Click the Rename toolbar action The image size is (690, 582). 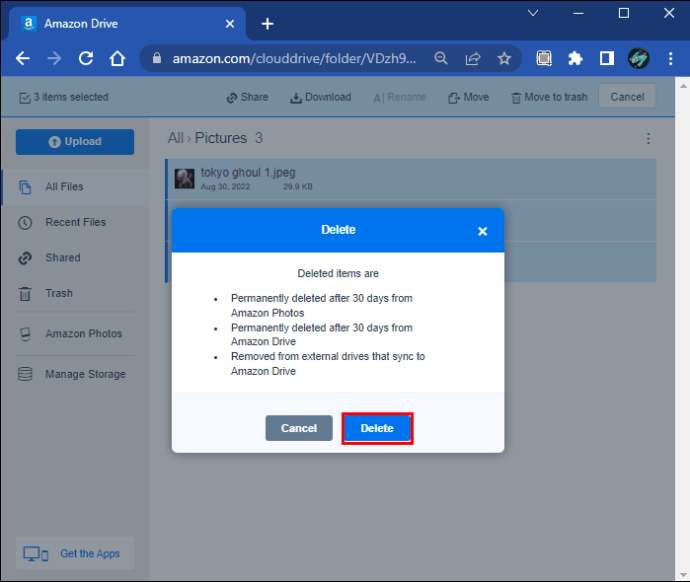point(400,97)
